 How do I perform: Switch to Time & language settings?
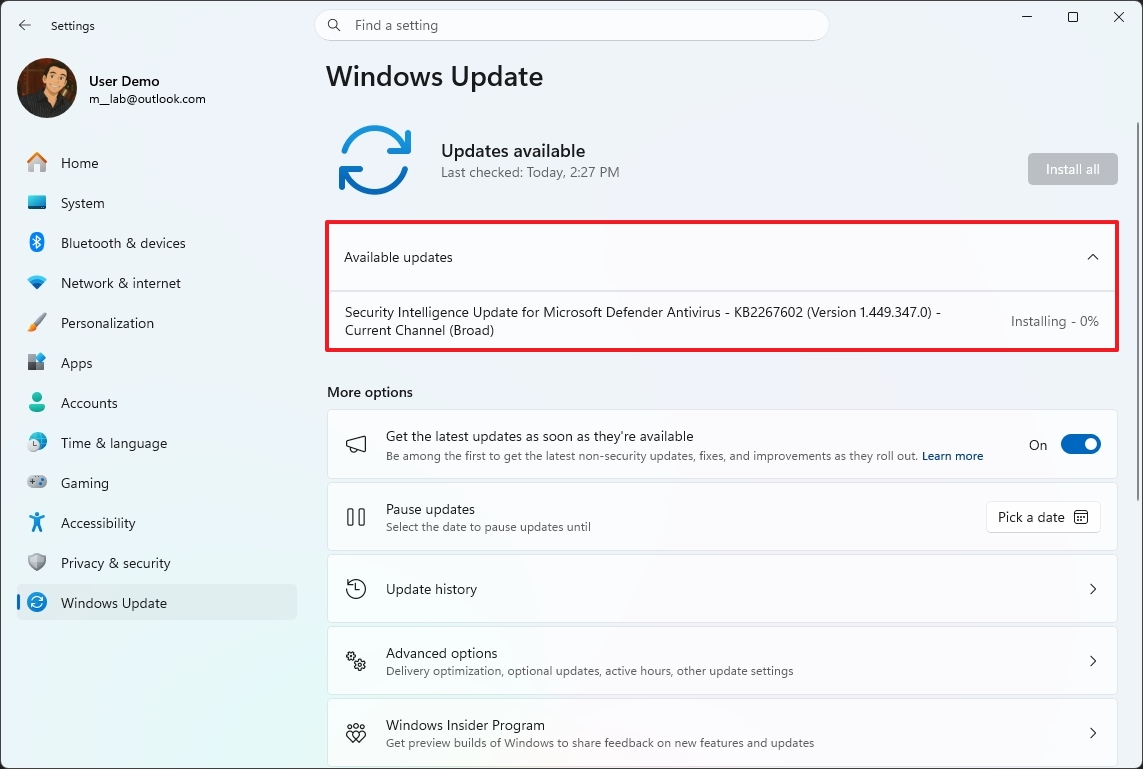click(x=112, y=442)
